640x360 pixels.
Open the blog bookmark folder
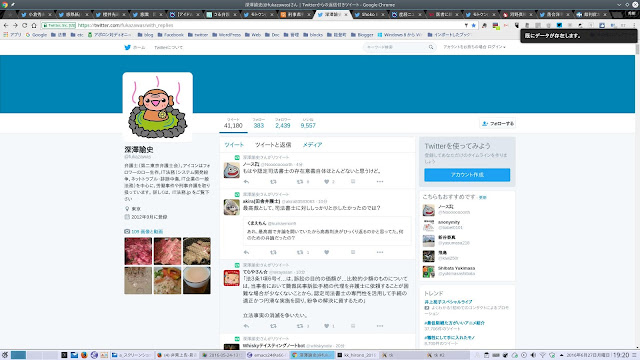pyautogui.click(x=145, y=35)
